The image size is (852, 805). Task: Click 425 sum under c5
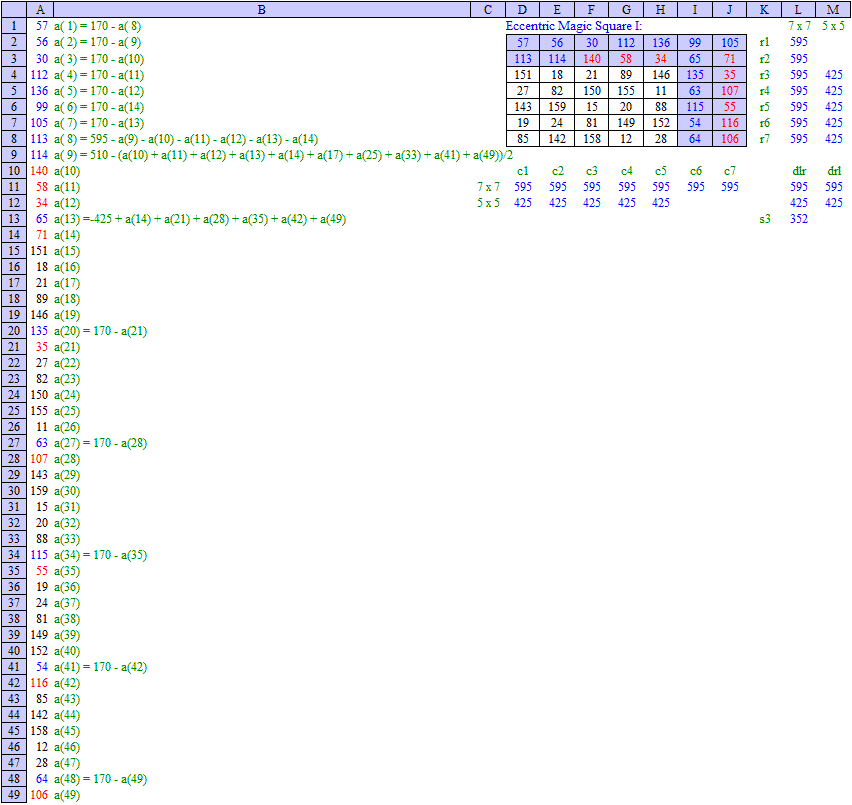click(x=661, y=203)
